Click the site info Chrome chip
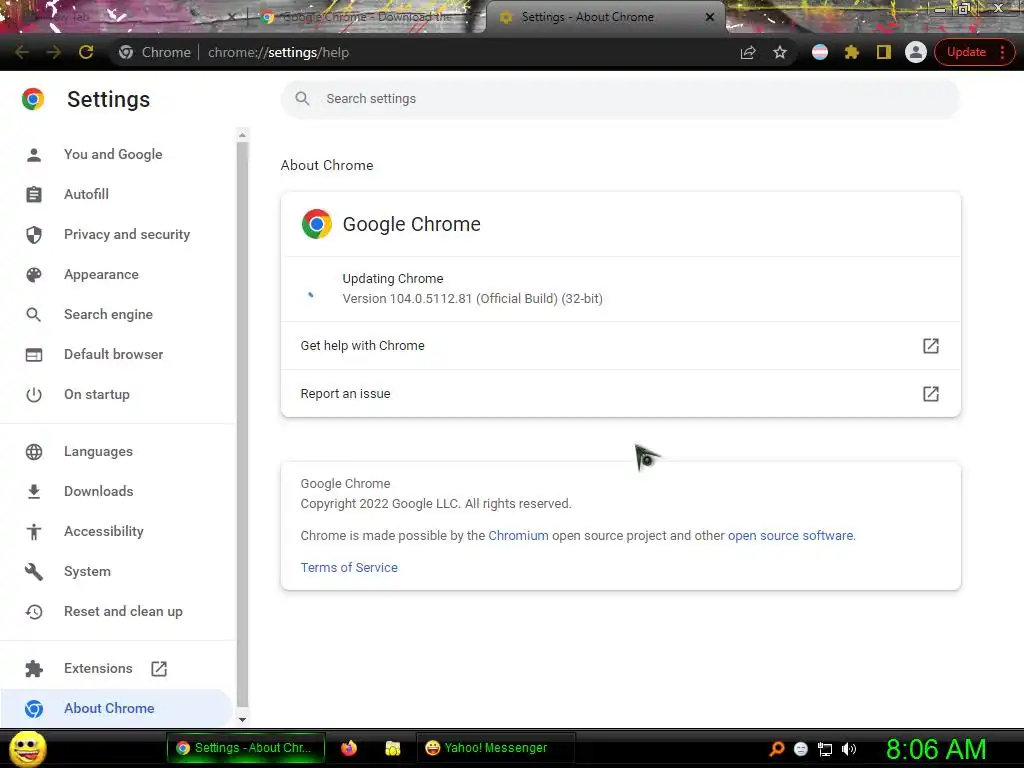Screen dimensions: 1024x768 (x=155, y=52)
